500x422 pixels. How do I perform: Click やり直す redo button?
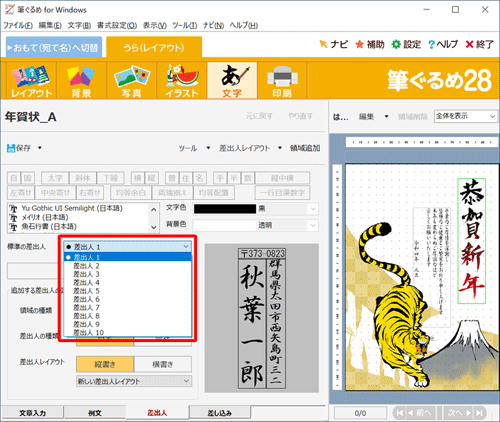[x=300, y=116]
